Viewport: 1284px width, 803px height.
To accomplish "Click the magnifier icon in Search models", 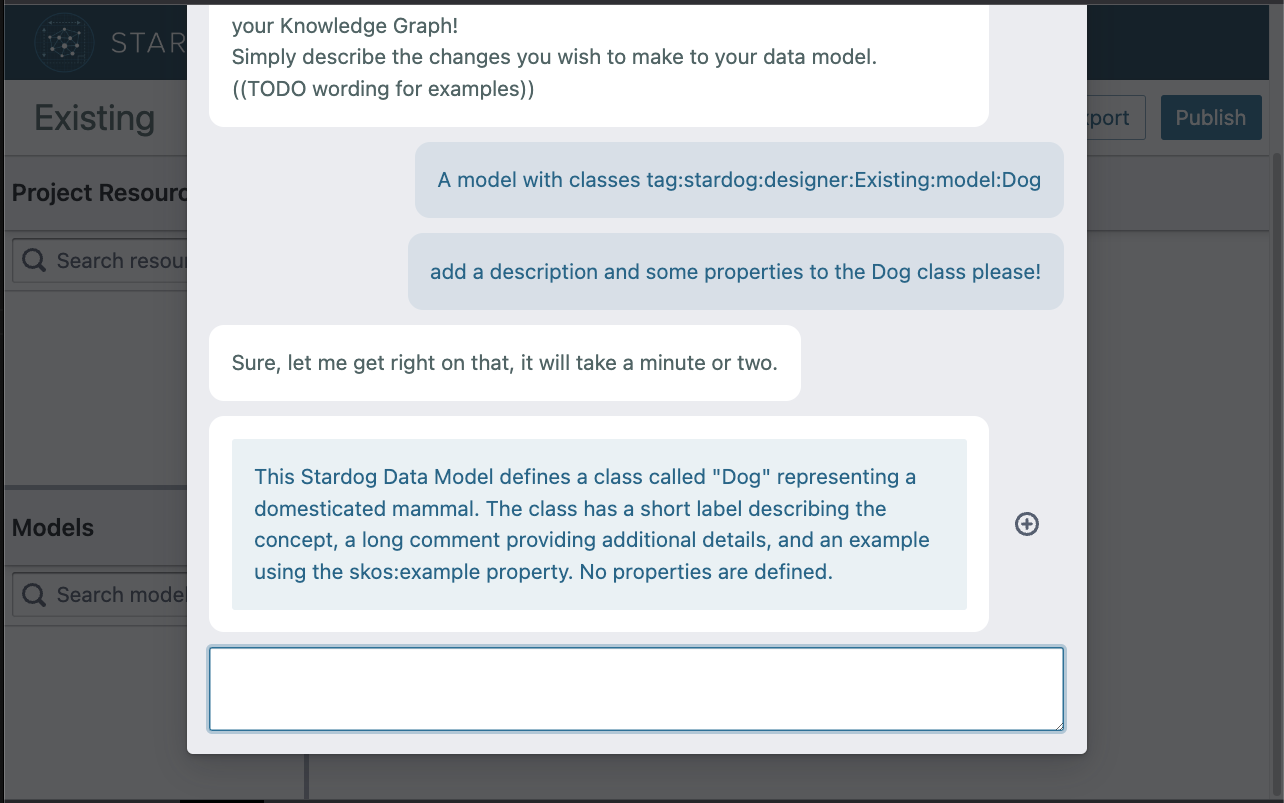I will click(34, 595).
